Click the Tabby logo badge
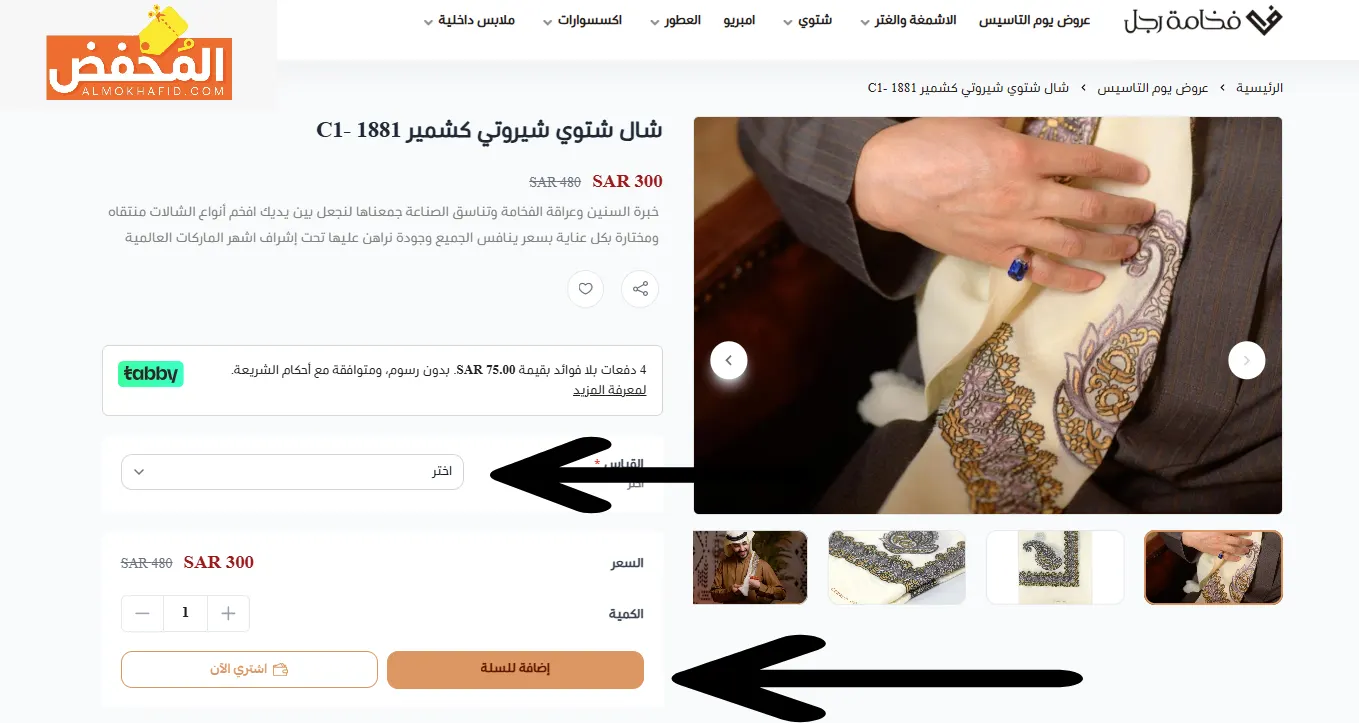Image resolution: width=1359 pixels, height=723 pixels. point(151,374)
